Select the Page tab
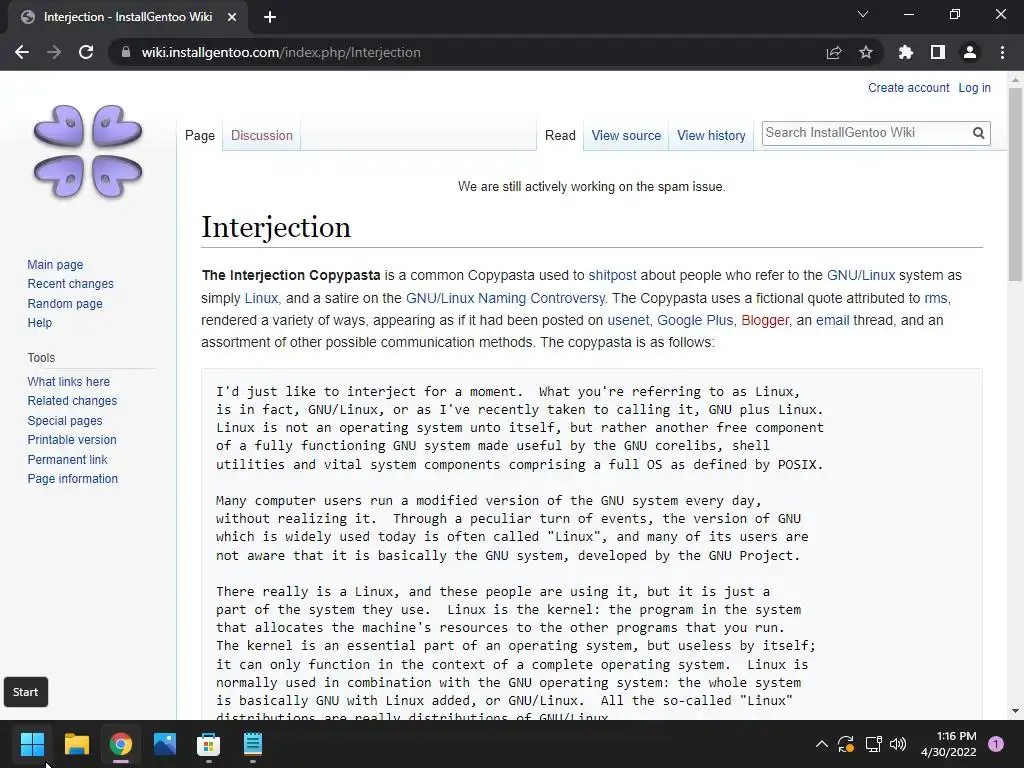1024x768 pixels. pos(200,135)
